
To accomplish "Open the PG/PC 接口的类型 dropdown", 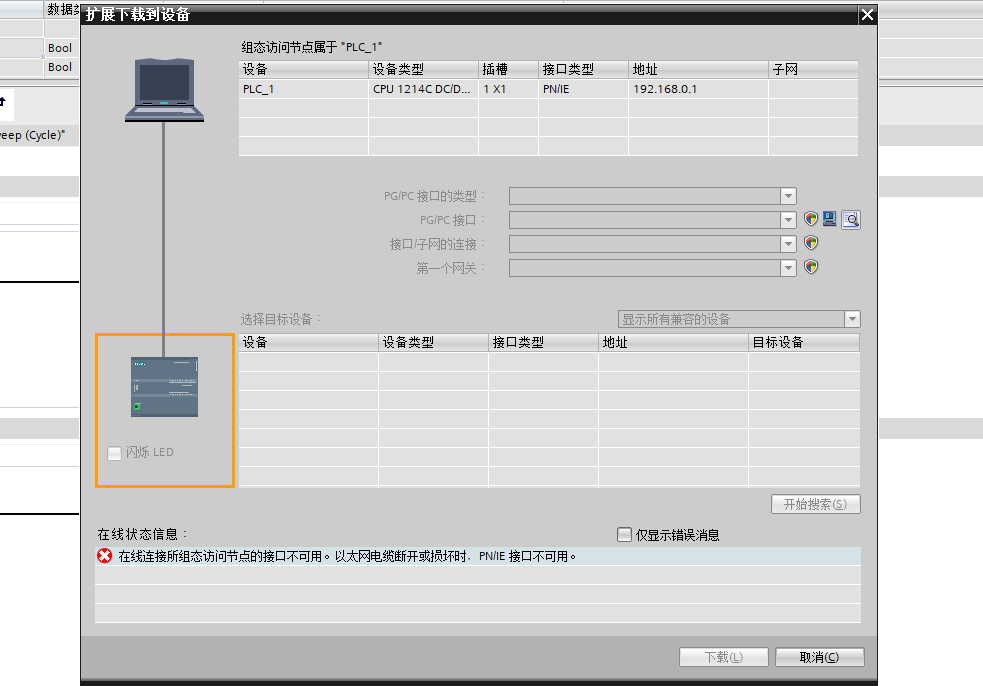I will (788, 196).
